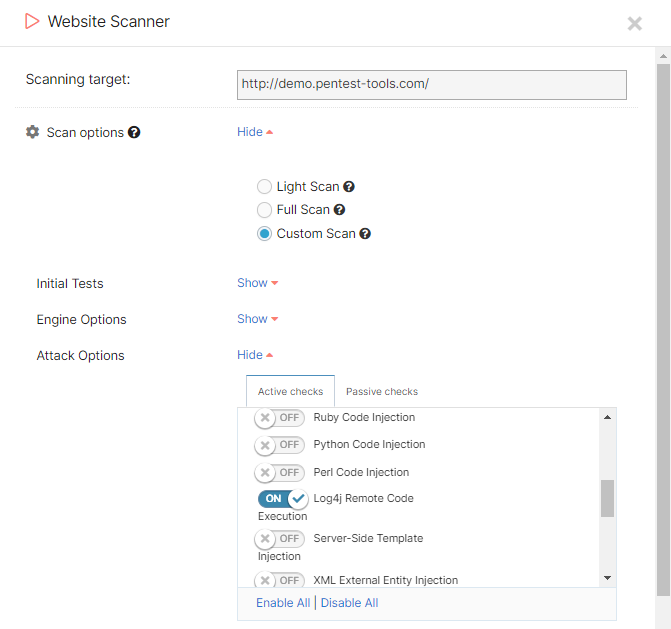Click the Scan options help icon

tap(134, 132)
